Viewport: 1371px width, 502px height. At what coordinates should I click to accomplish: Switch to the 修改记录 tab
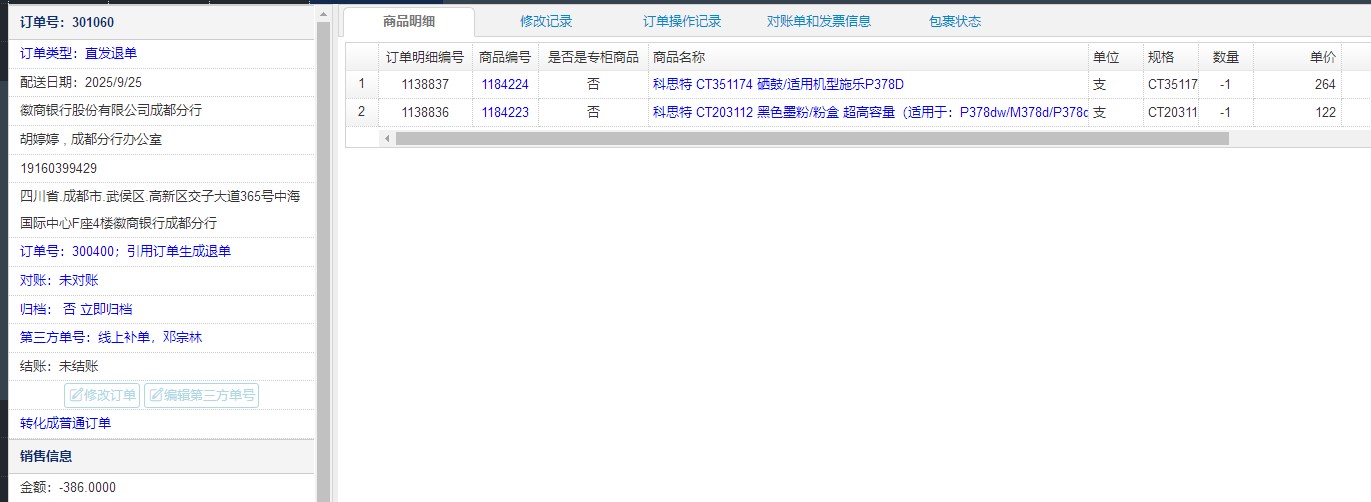pyautogui.click(x=546, y=21)
